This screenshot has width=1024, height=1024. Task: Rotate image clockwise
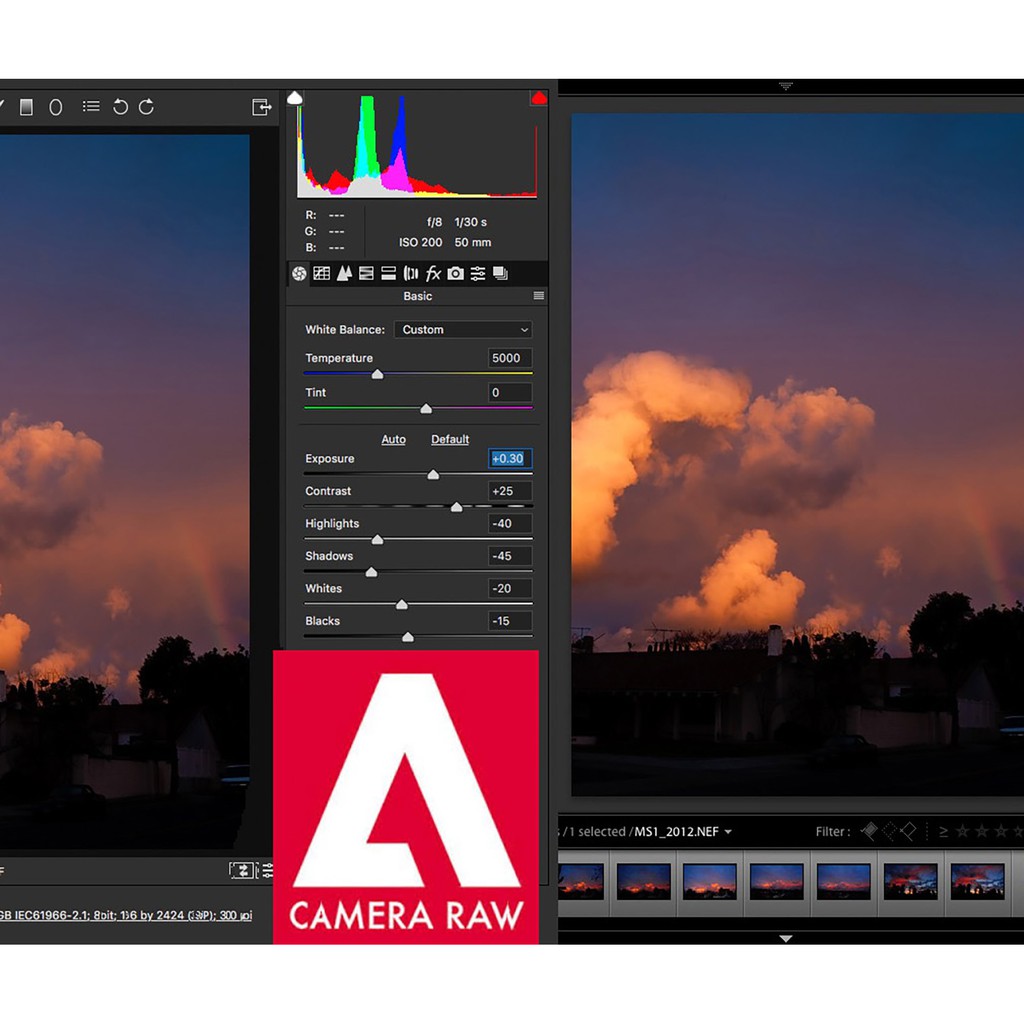[x=146, y=106]
